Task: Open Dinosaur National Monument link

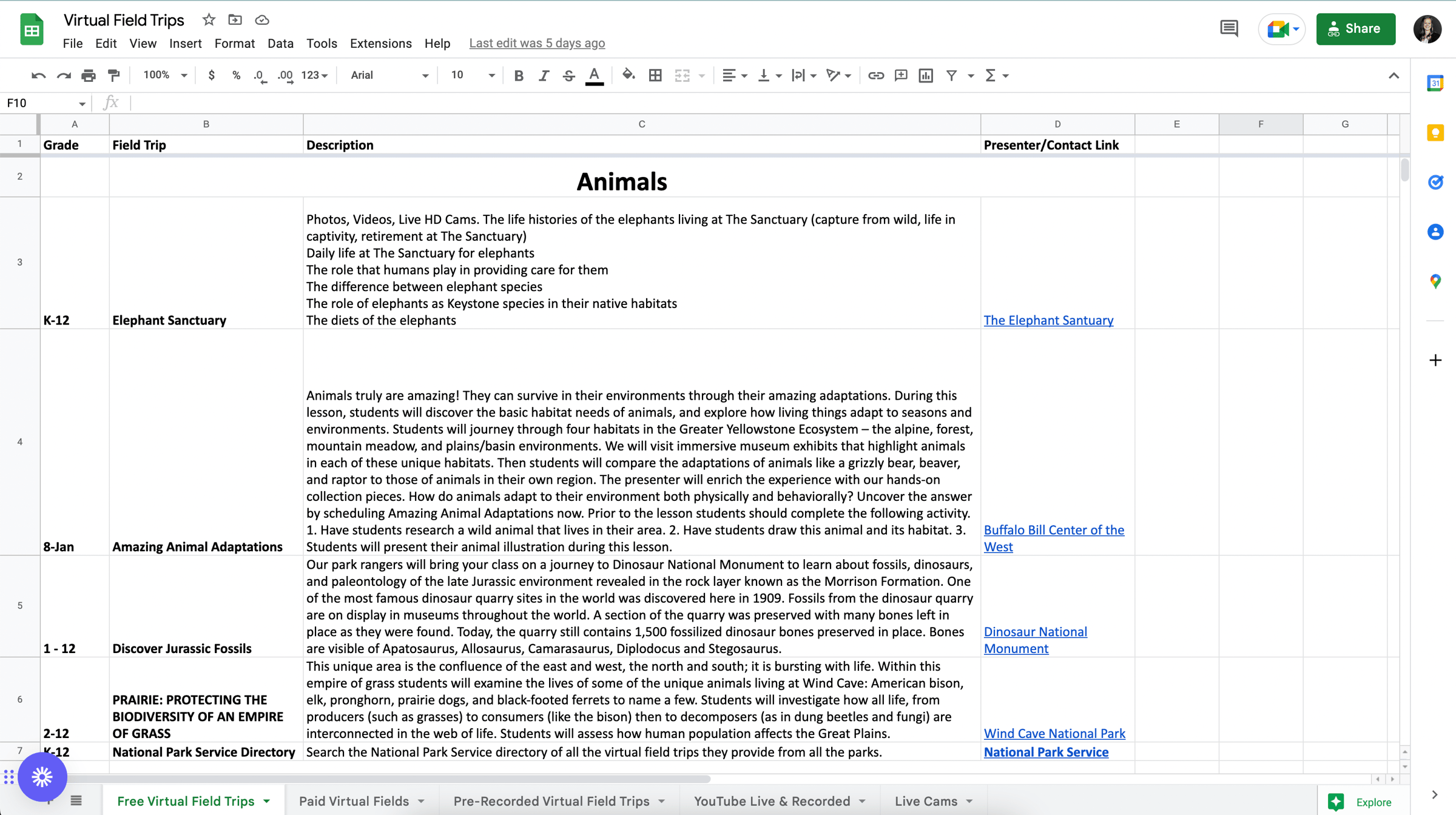Action: click(x=1035, y=640)
